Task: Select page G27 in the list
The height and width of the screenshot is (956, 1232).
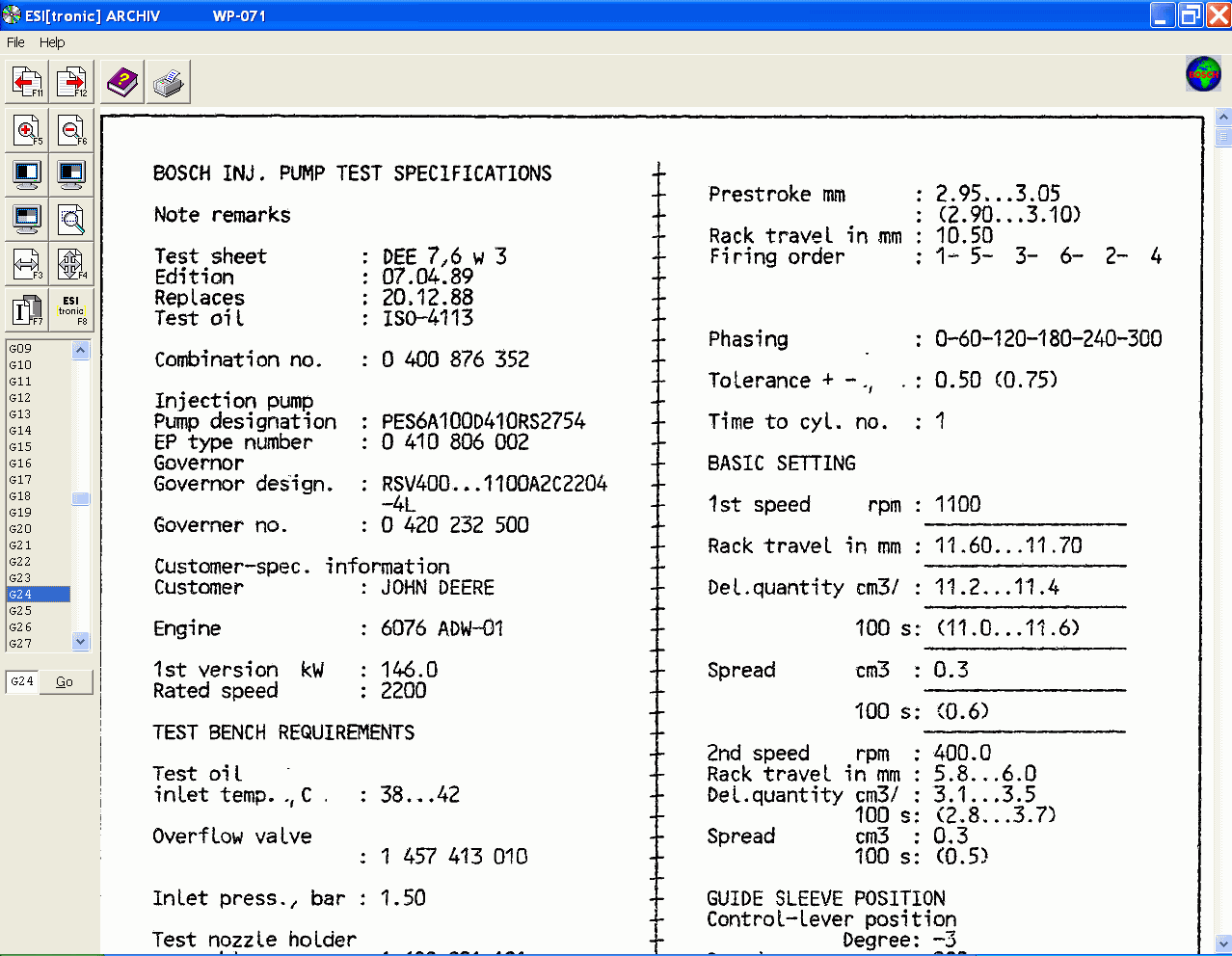Action: (x=39, y=643)
